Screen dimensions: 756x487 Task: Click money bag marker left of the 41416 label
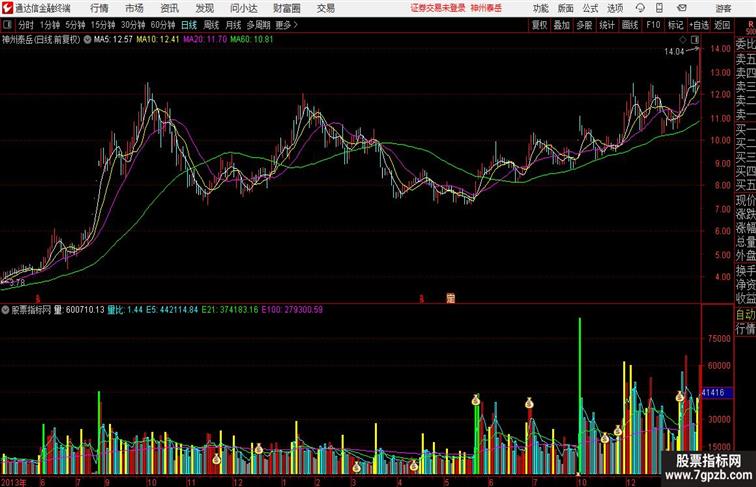[680, 396]
